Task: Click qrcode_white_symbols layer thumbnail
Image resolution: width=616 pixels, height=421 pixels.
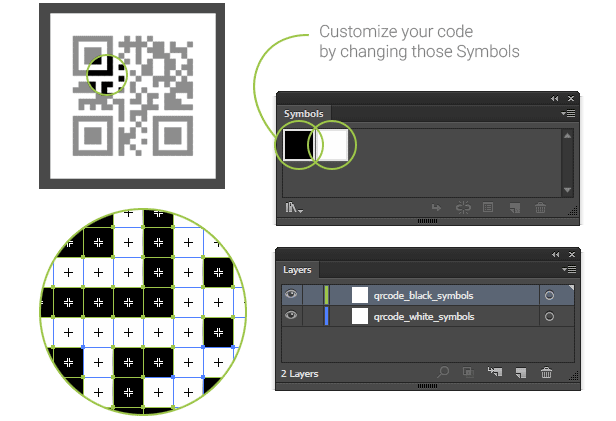Action: tap(359, 316)
